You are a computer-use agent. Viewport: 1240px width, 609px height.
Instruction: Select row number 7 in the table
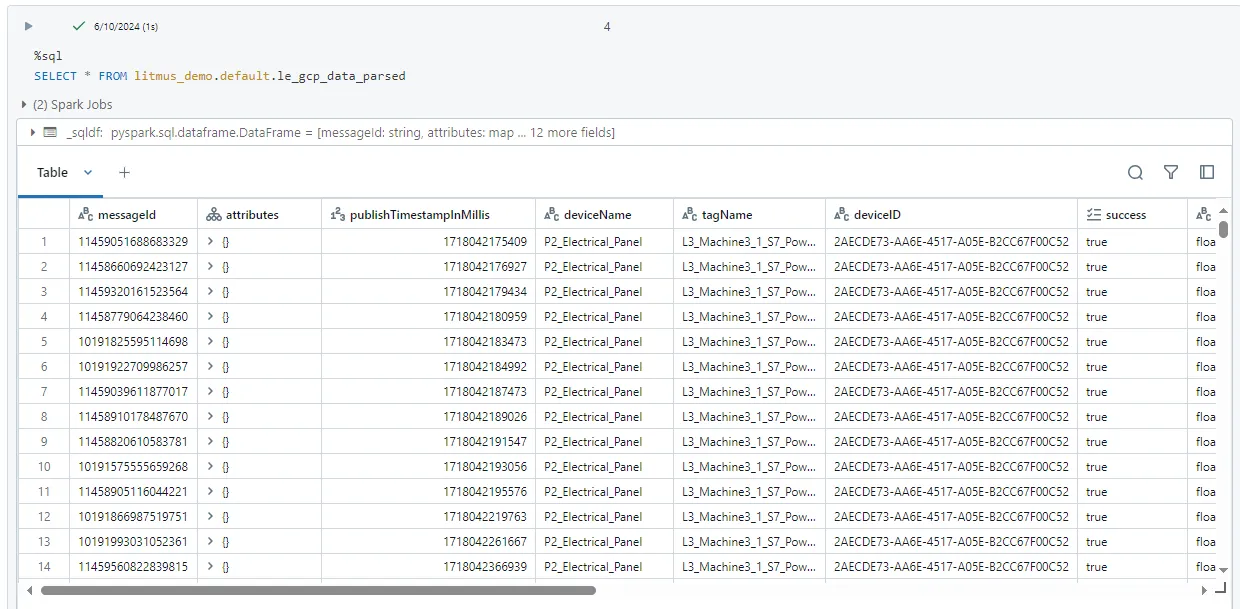click(x=44, y=391)
